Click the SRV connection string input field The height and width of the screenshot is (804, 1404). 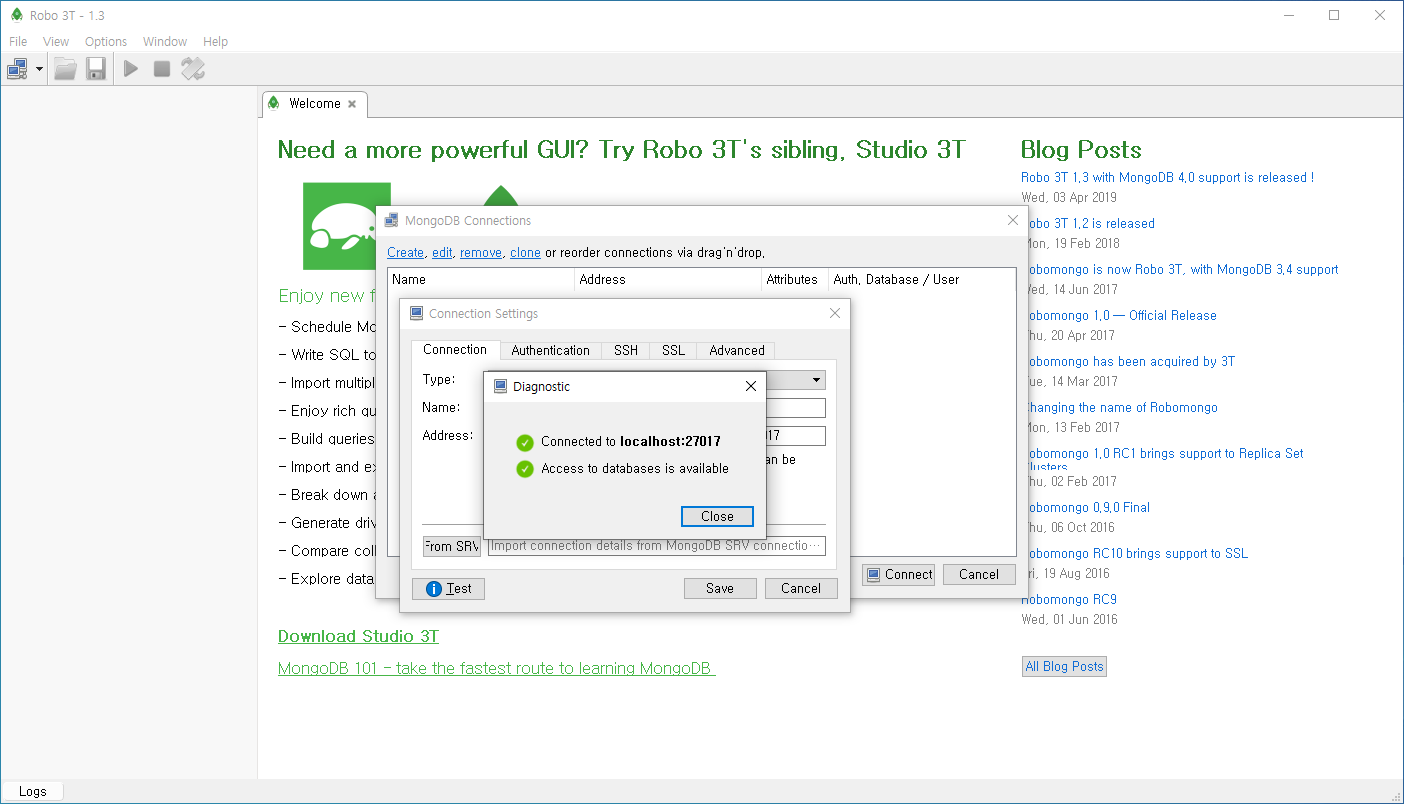pyautogui.click(x=657, y=546)
